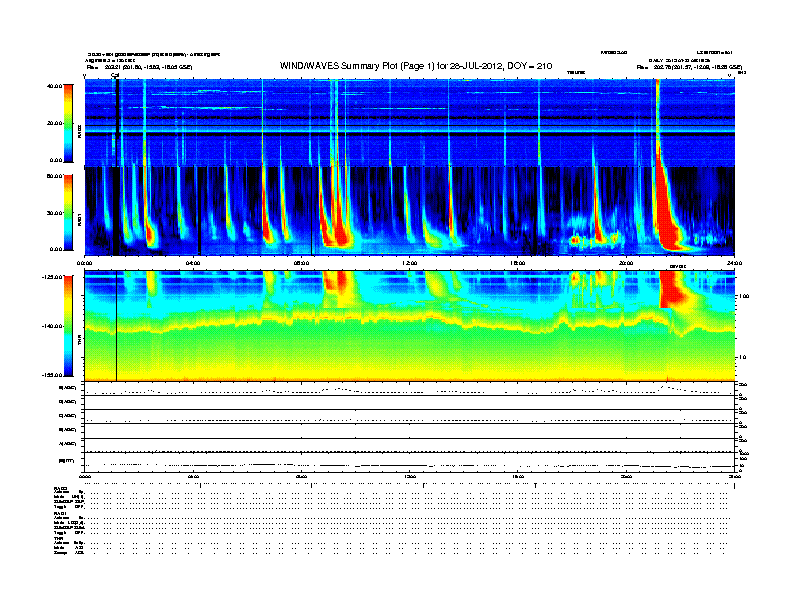The image size is (792, 612).
Task: Click the Cal marker above the RAD2 panel
Action: click(115, 76)
